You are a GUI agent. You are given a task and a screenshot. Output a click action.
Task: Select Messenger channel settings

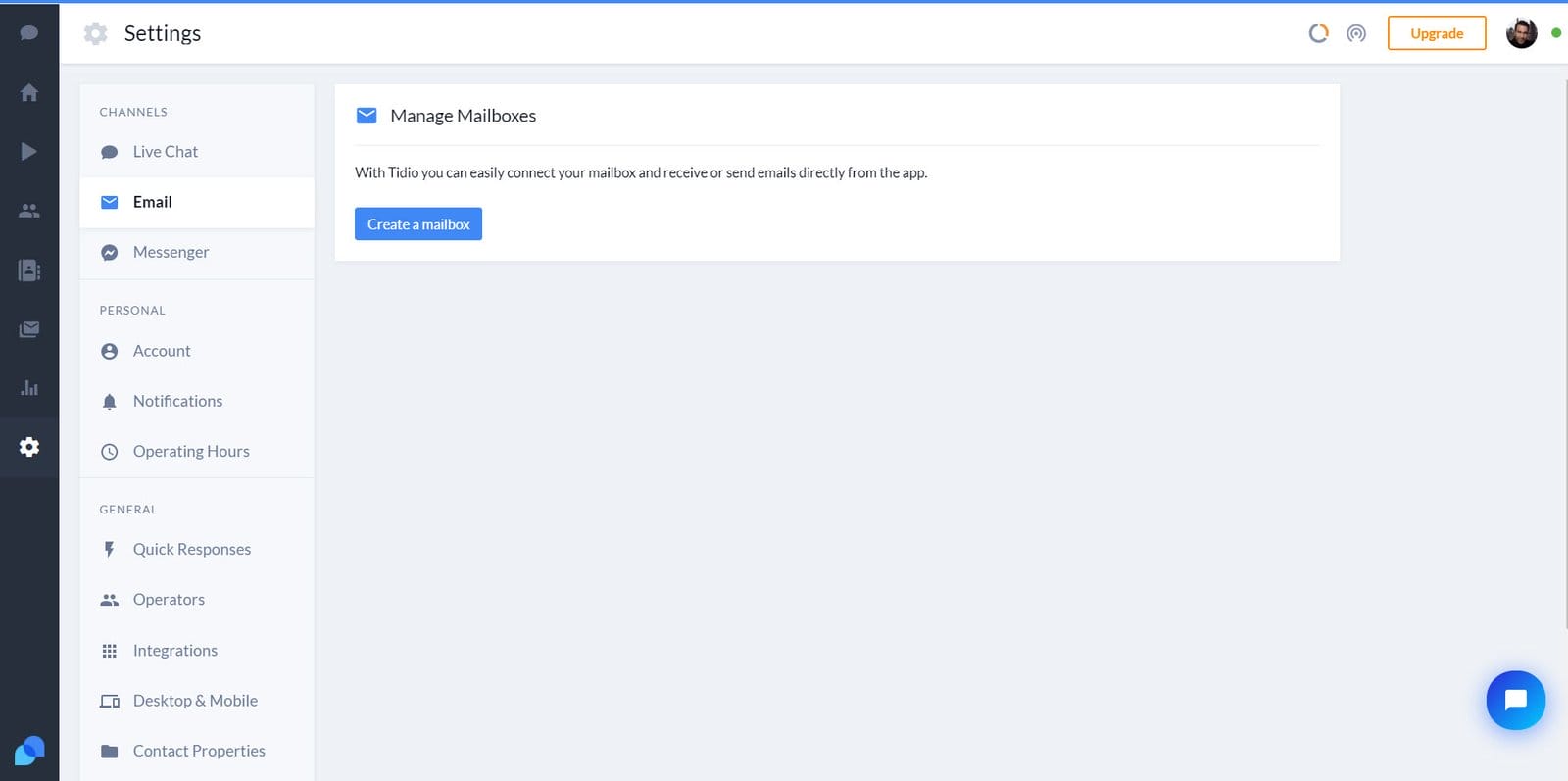[171, 252]
